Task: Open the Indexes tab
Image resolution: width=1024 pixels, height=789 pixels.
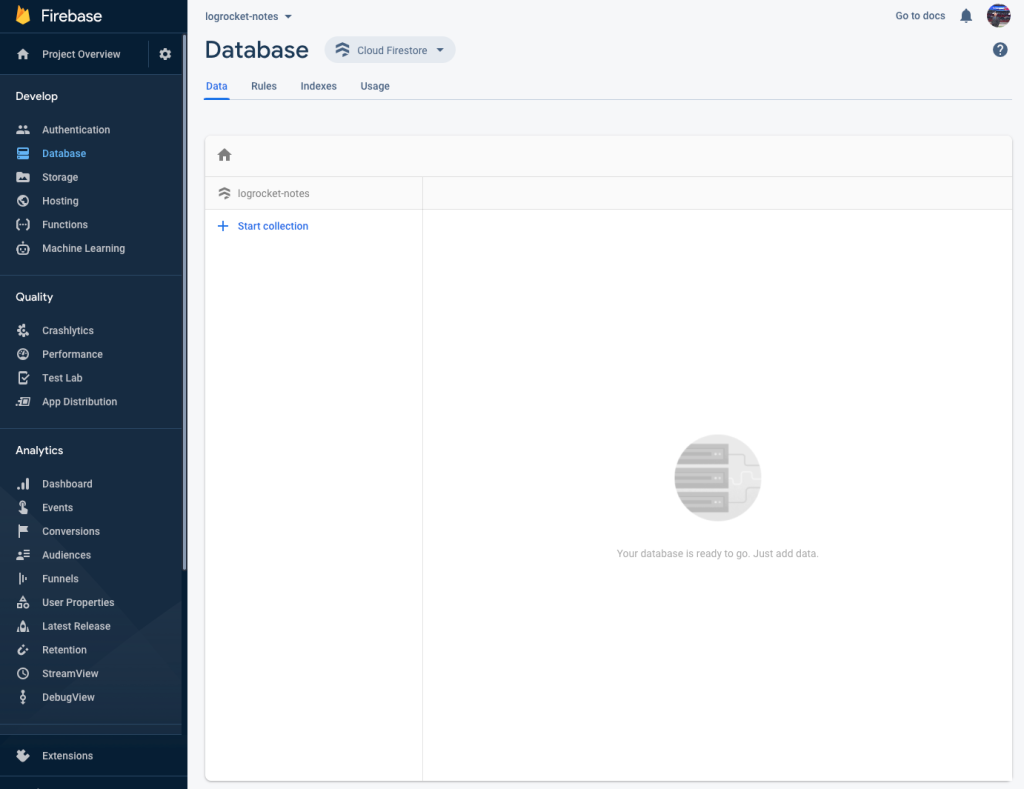Action: [318, 86]
